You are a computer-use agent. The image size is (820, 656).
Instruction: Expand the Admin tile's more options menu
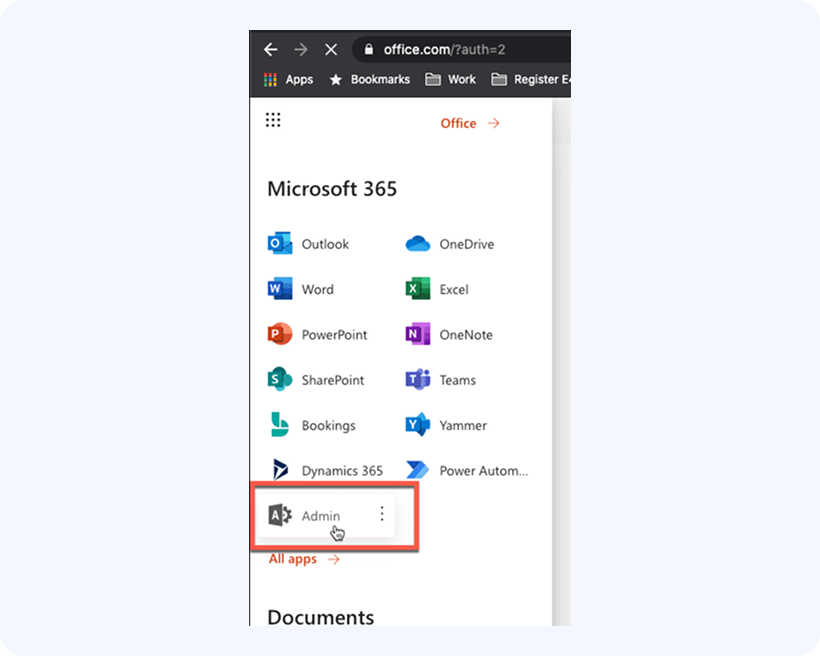coord(381,514)
